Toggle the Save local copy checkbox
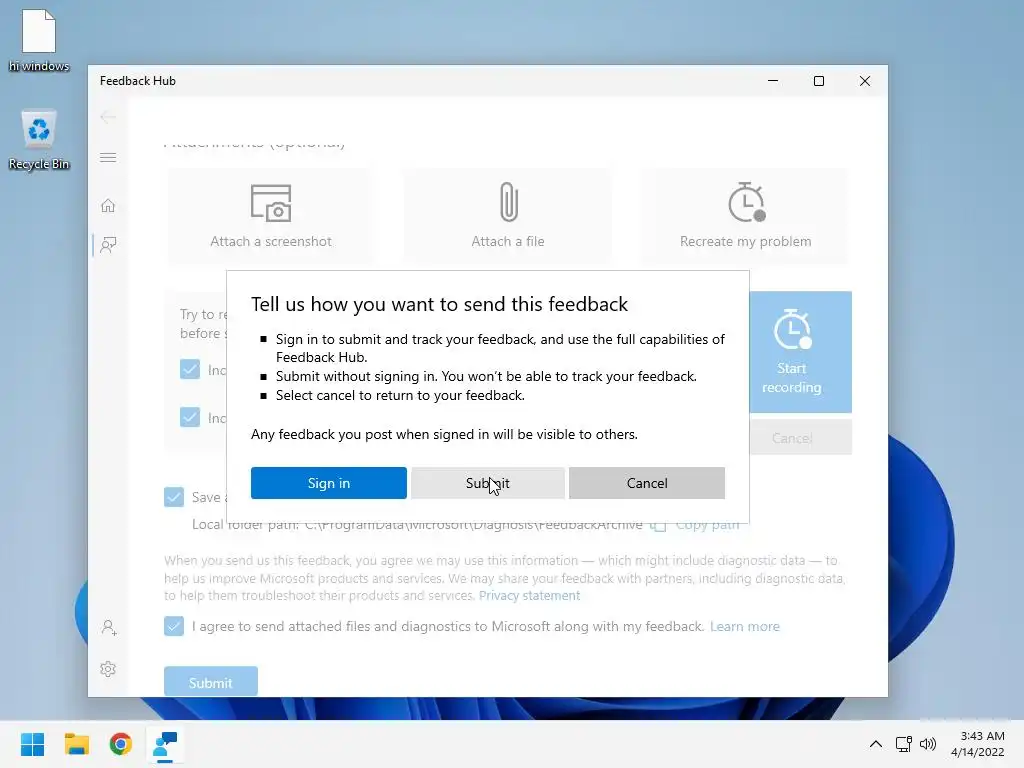This screenshot has width=1024, height=768. 174,497
